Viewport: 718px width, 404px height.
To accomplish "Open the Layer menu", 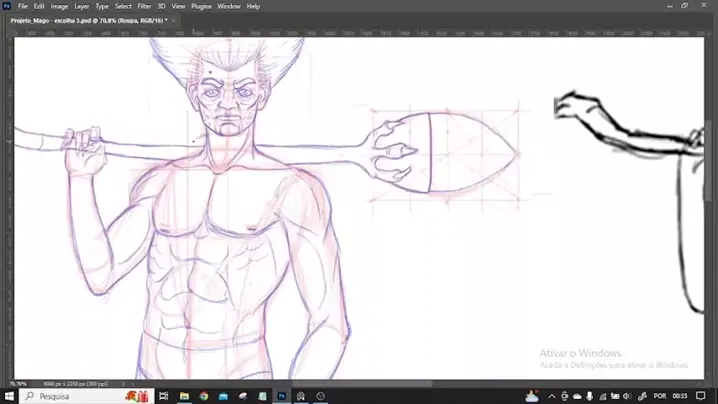I will tap(82, 6).
